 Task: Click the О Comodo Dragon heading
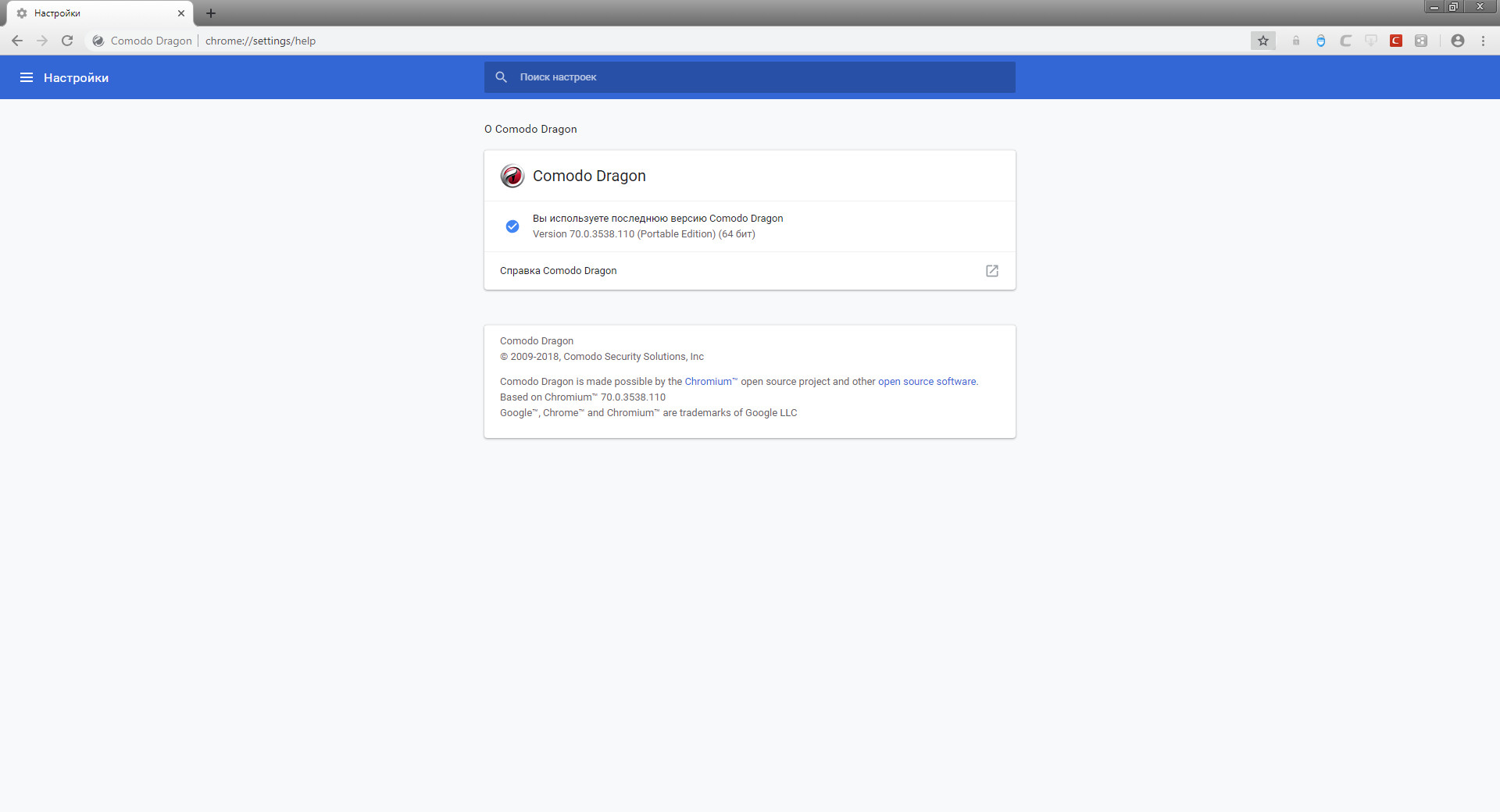pyautogui.click(x=530, y=129)
